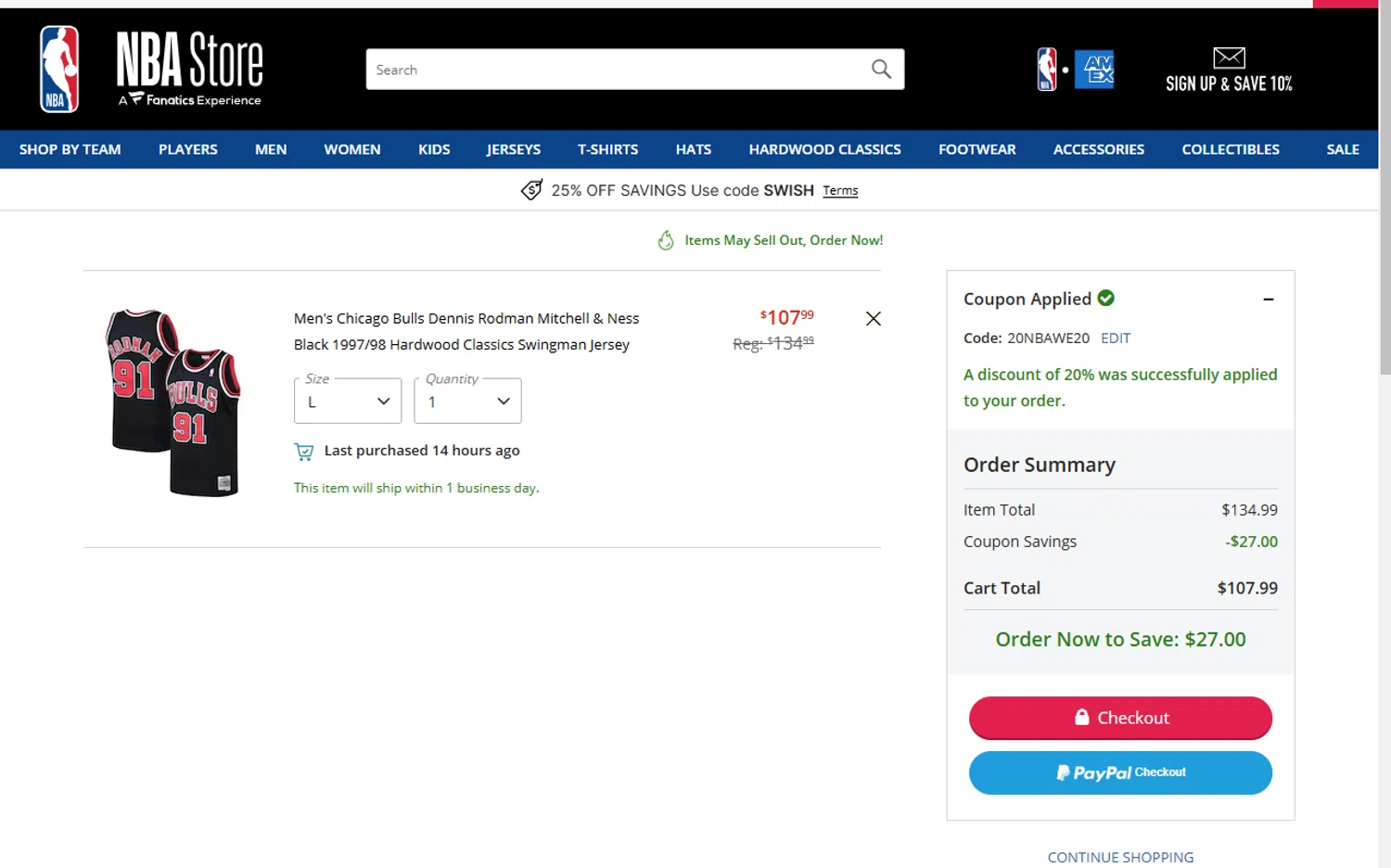
Task: Open the T-Shirts menu
Action: coord(608,149)
